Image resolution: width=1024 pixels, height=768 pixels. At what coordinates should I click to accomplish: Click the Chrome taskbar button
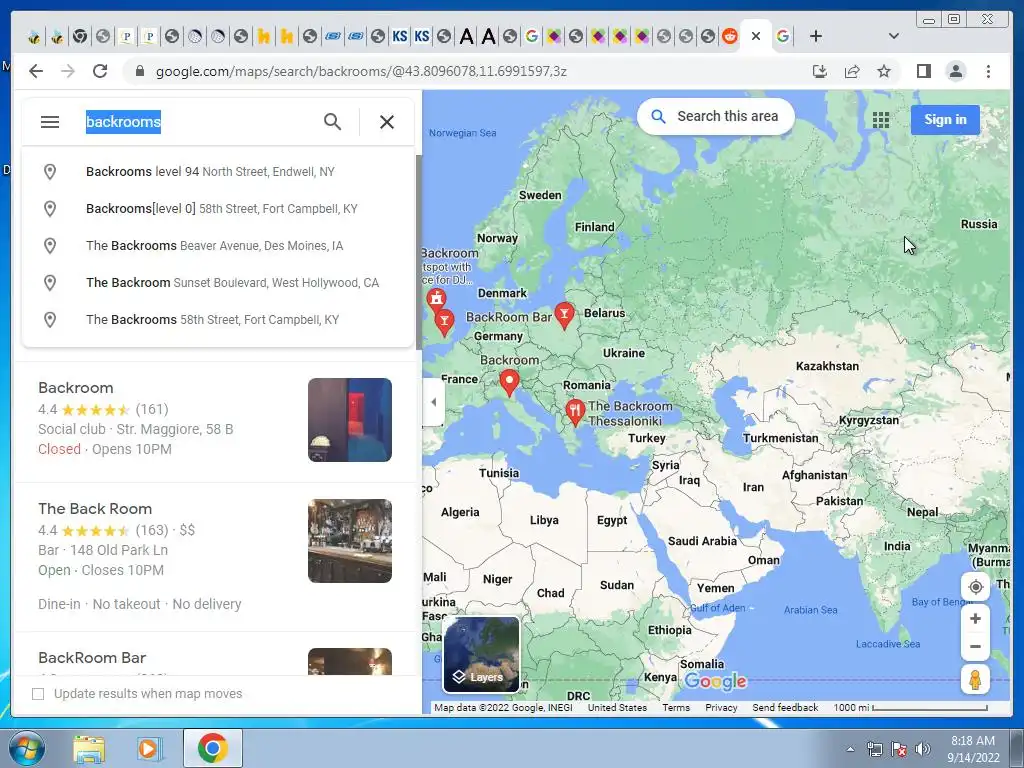pyautogui.click(x=213, y=748)
